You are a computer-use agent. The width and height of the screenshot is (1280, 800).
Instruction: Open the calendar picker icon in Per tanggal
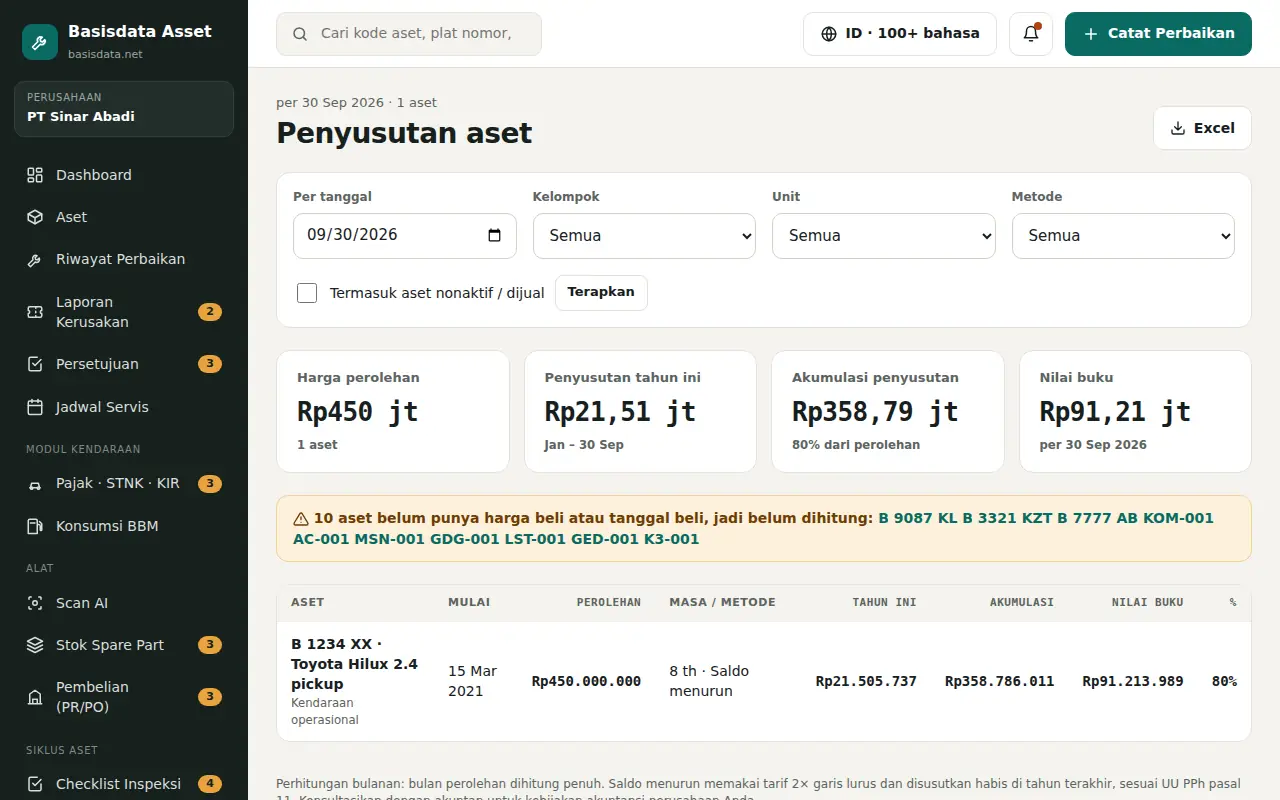point(494,235)
